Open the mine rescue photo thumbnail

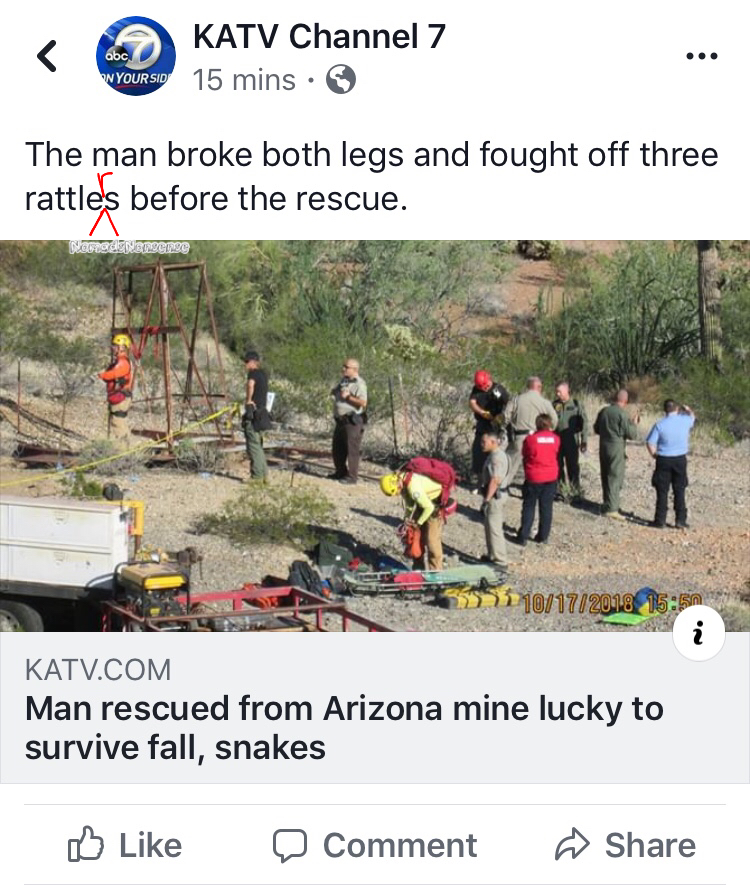(x=375, y=436)
